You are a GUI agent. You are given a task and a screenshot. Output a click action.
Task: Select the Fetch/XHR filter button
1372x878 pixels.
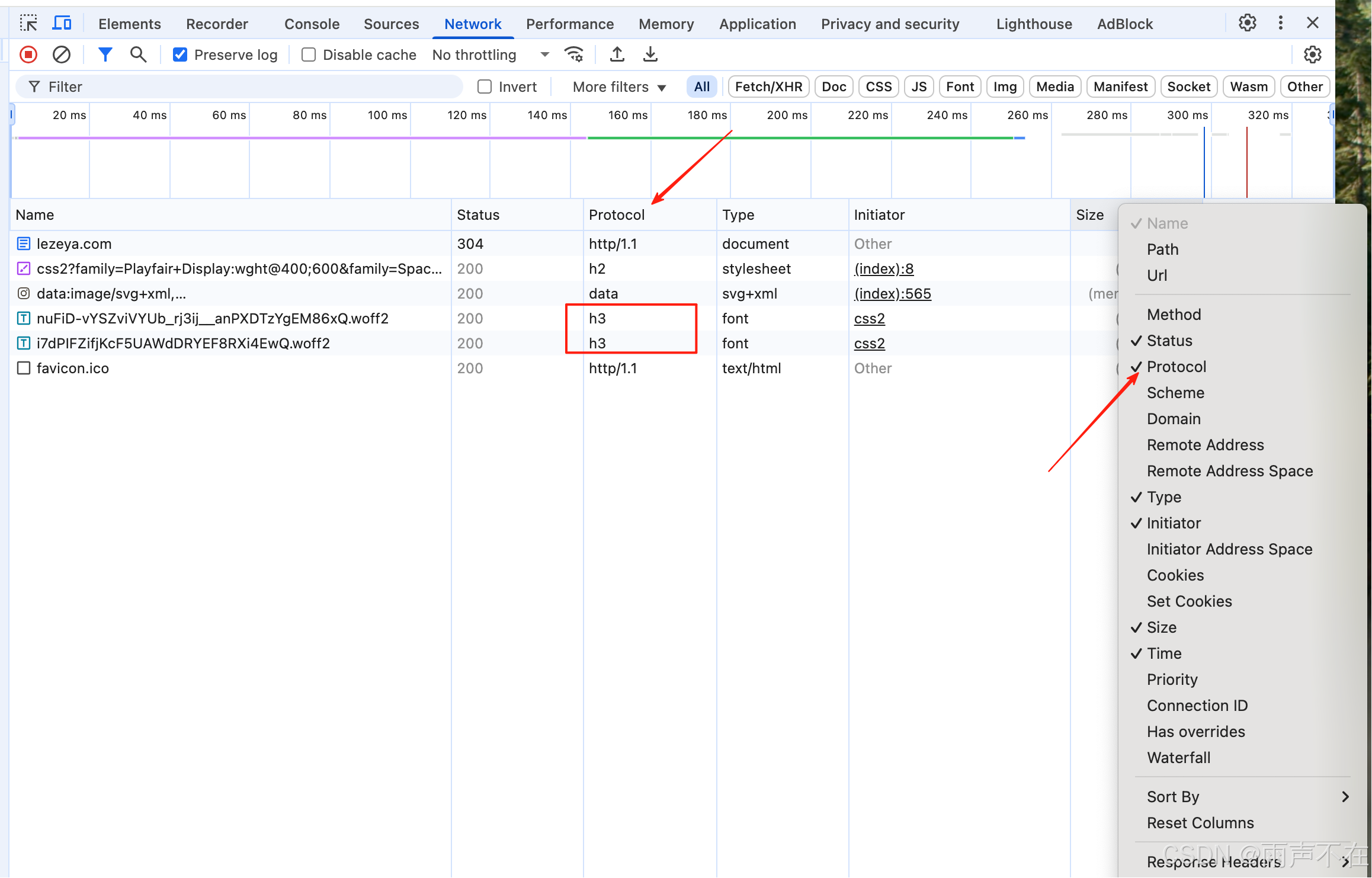click(768, 86)
